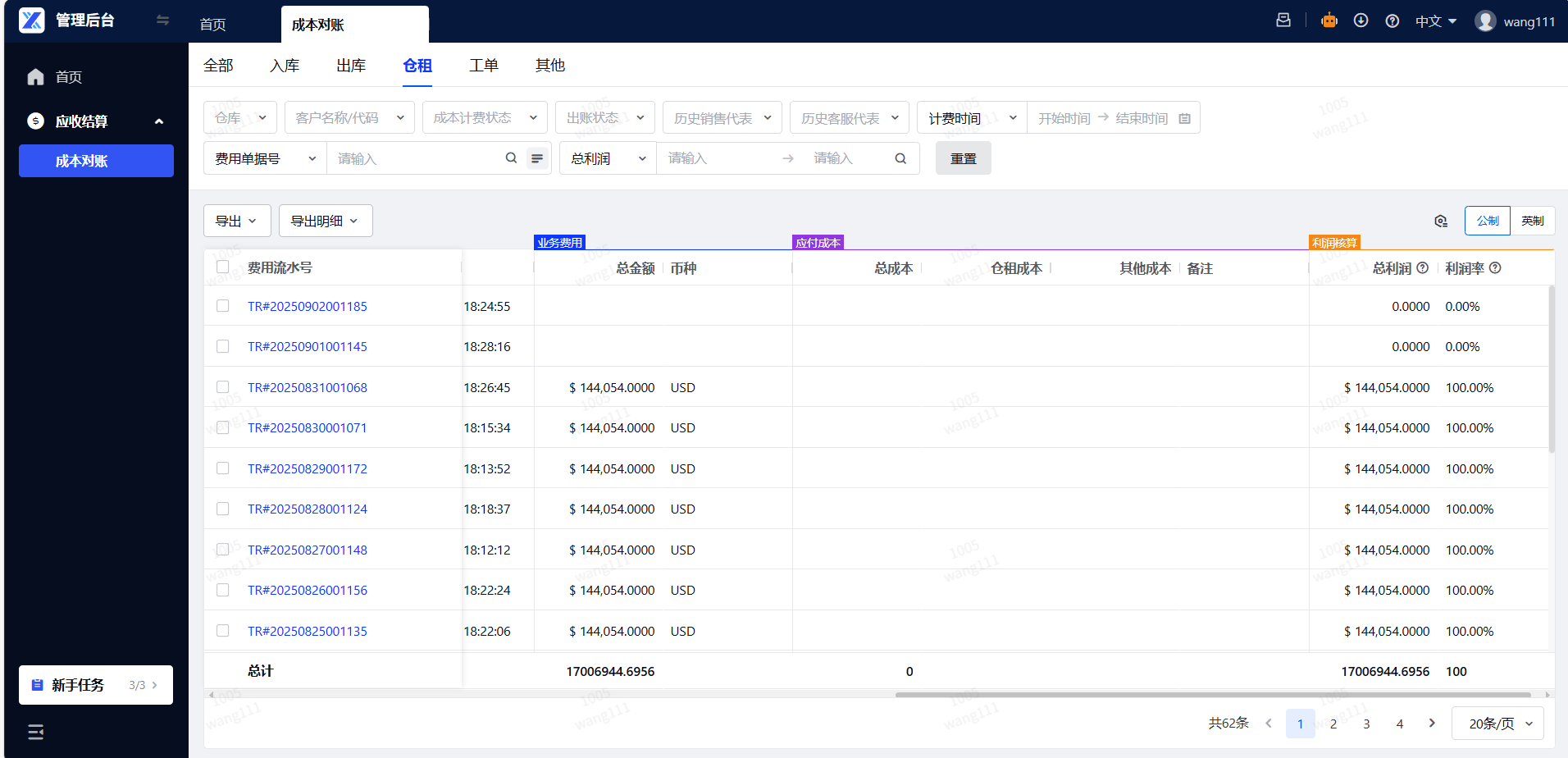Tick checkbox for row TR#20250902001185
1568x758 pixels.
(x=222, y=306)
